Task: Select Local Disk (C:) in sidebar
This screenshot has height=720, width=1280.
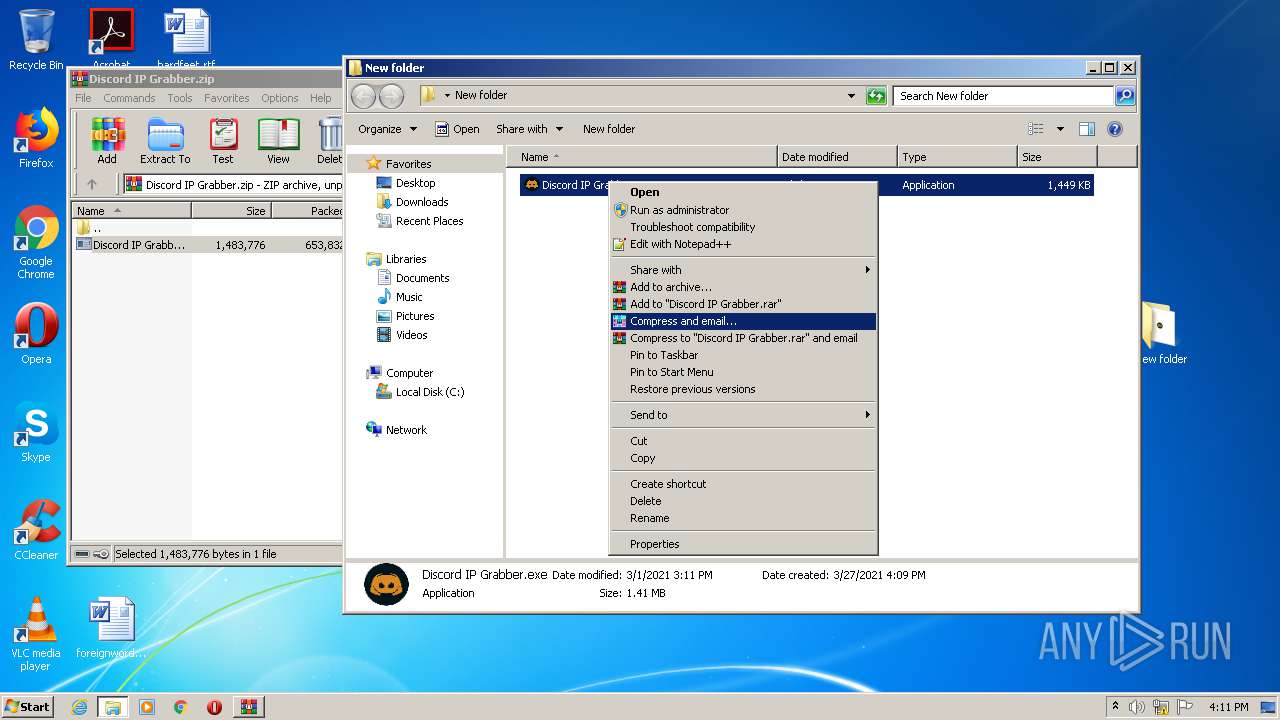Action: tap(420, 392)
